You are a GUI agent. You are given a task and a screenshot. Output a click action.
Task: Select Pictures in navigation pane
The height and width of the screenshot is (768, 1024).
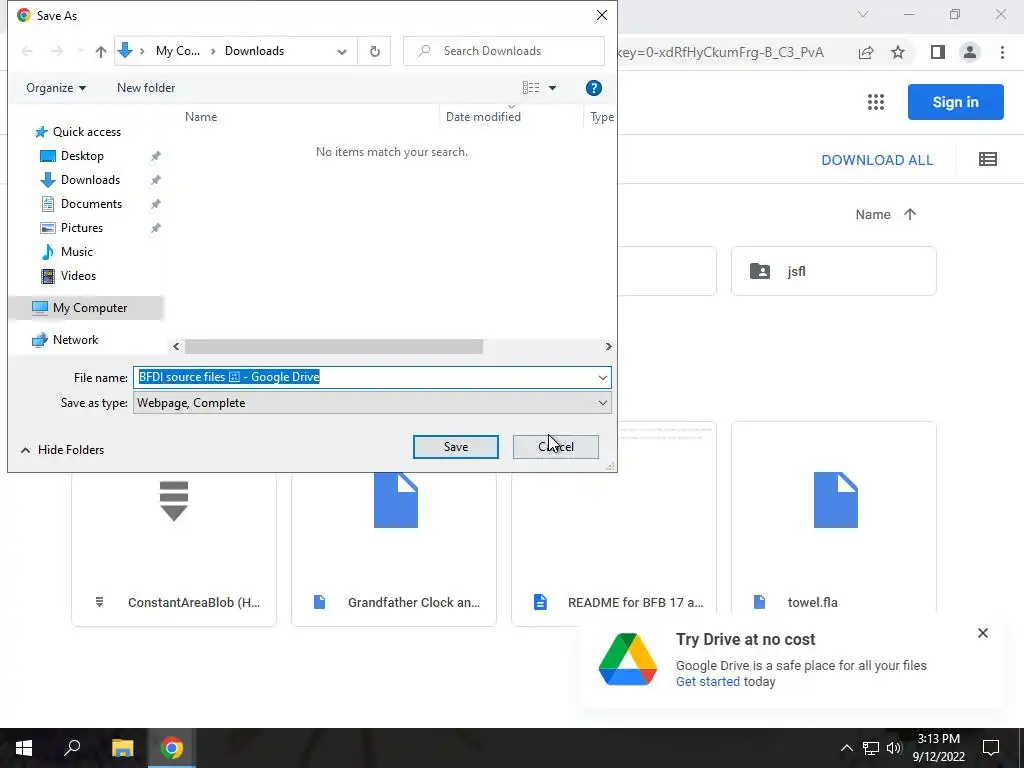click(x=82, y=228)
